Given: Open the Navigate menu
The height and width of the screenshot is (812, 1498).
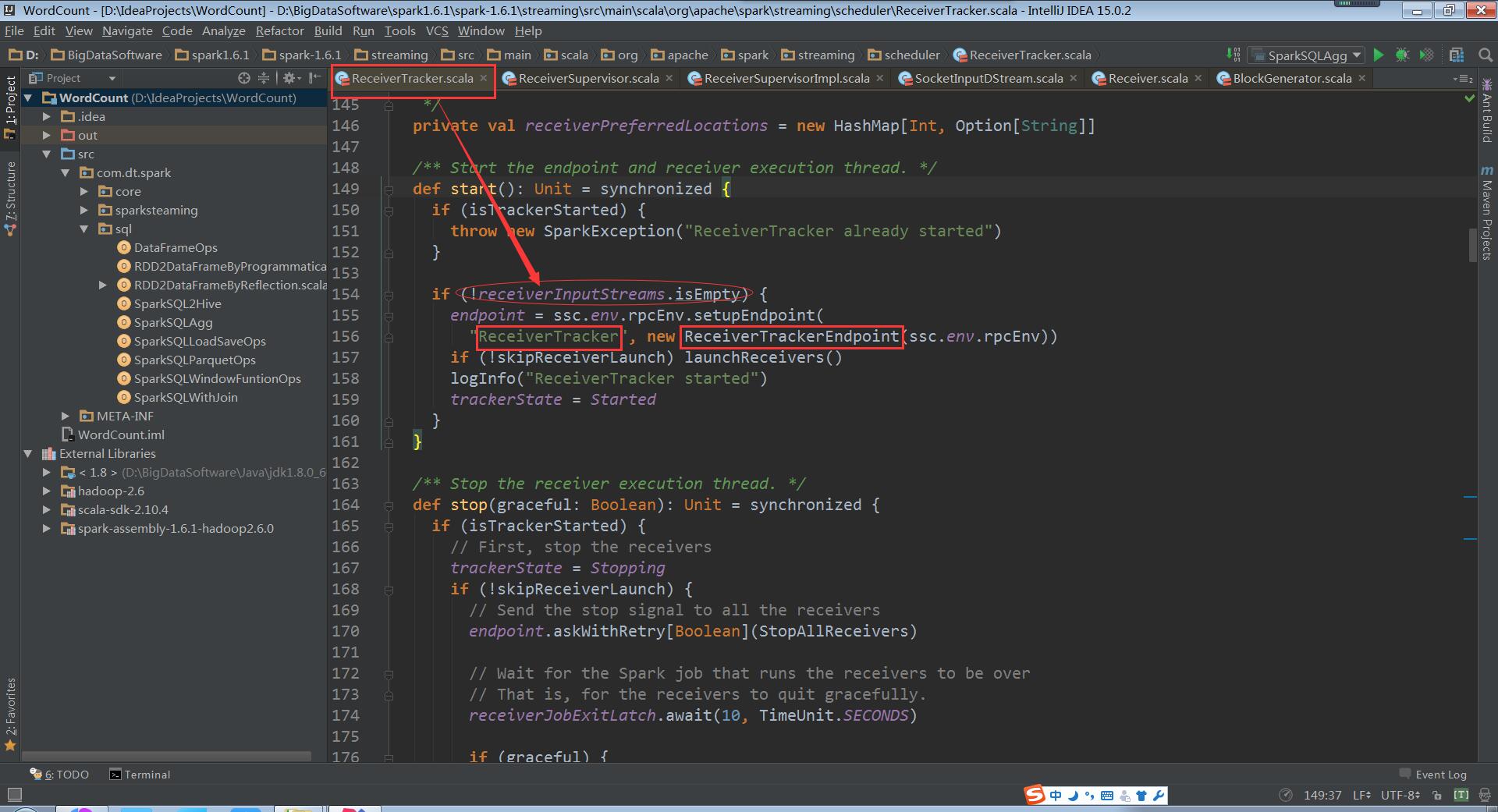Looking at the screenshot, I should [127, 30].
